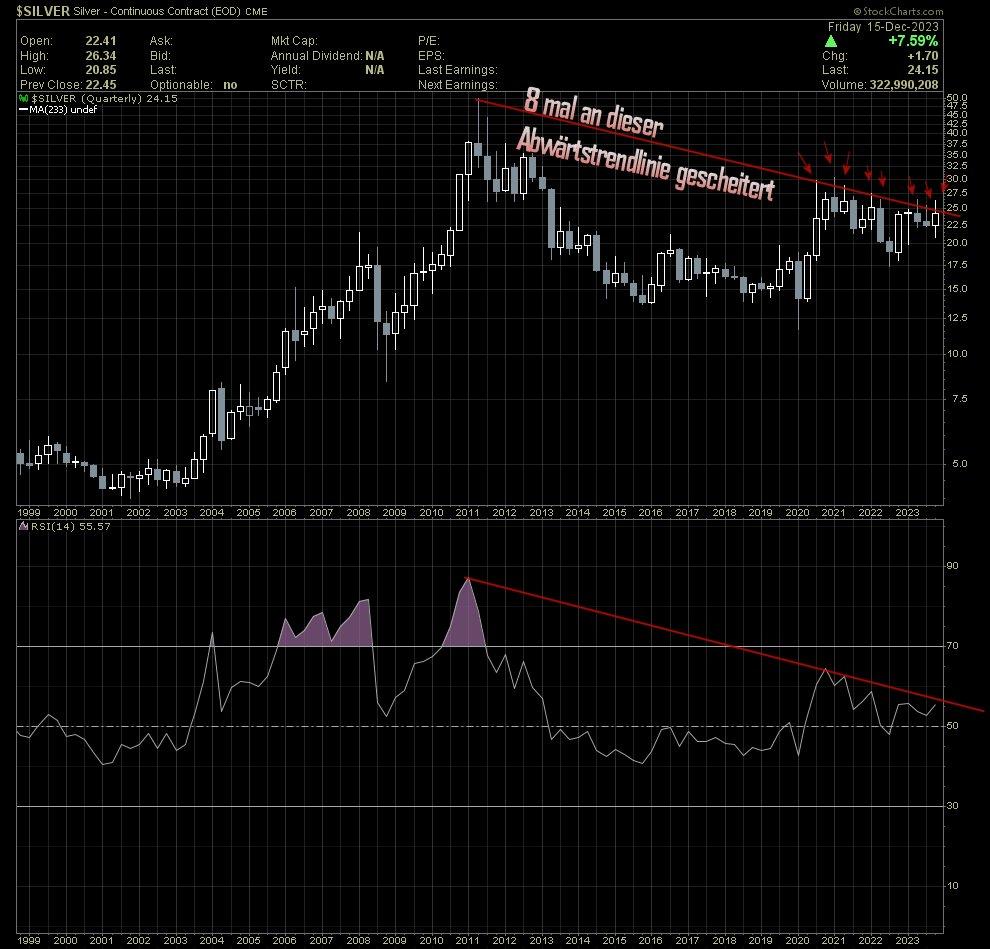Click the white line marker before MA(233)

pos(23,110)
